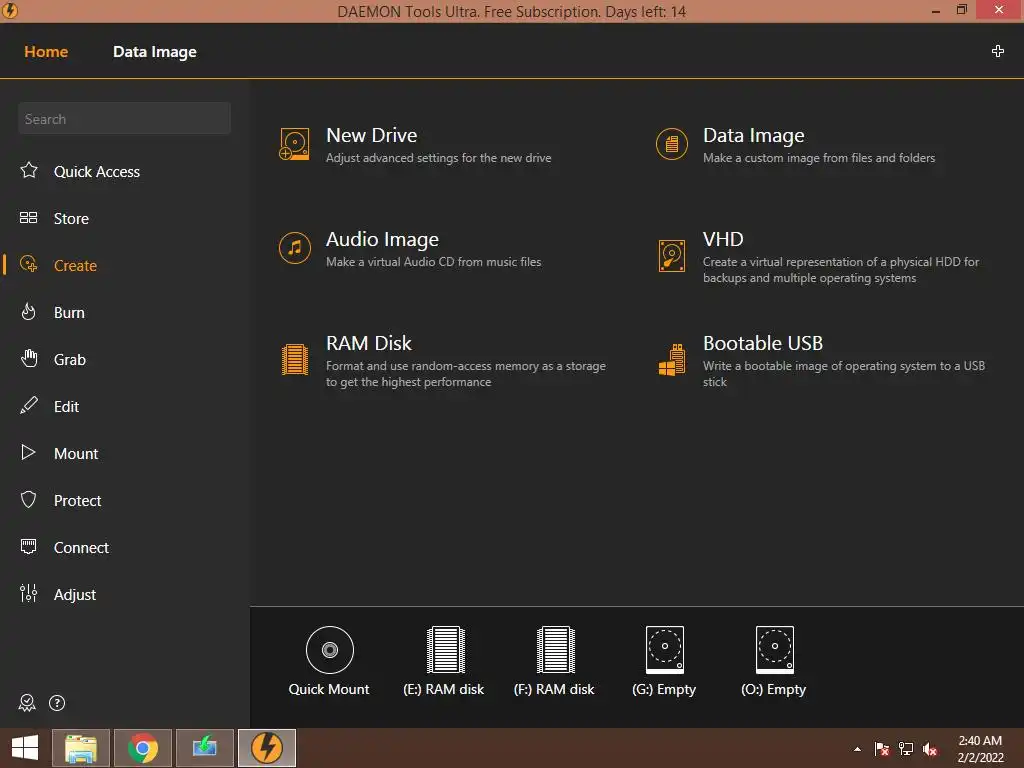Click the muted volume tray icon
The image size is (1024, 768).
(930, 749)
